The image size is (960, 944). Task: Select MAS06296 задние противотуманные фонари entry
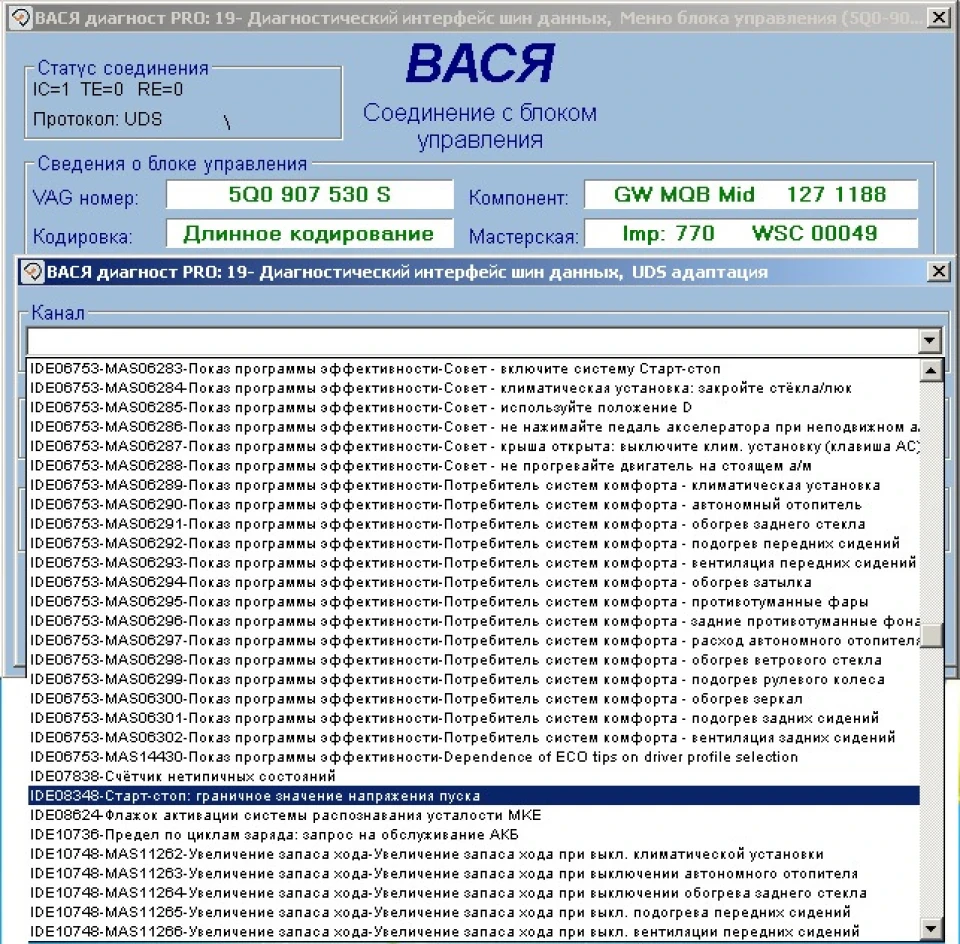473,621
